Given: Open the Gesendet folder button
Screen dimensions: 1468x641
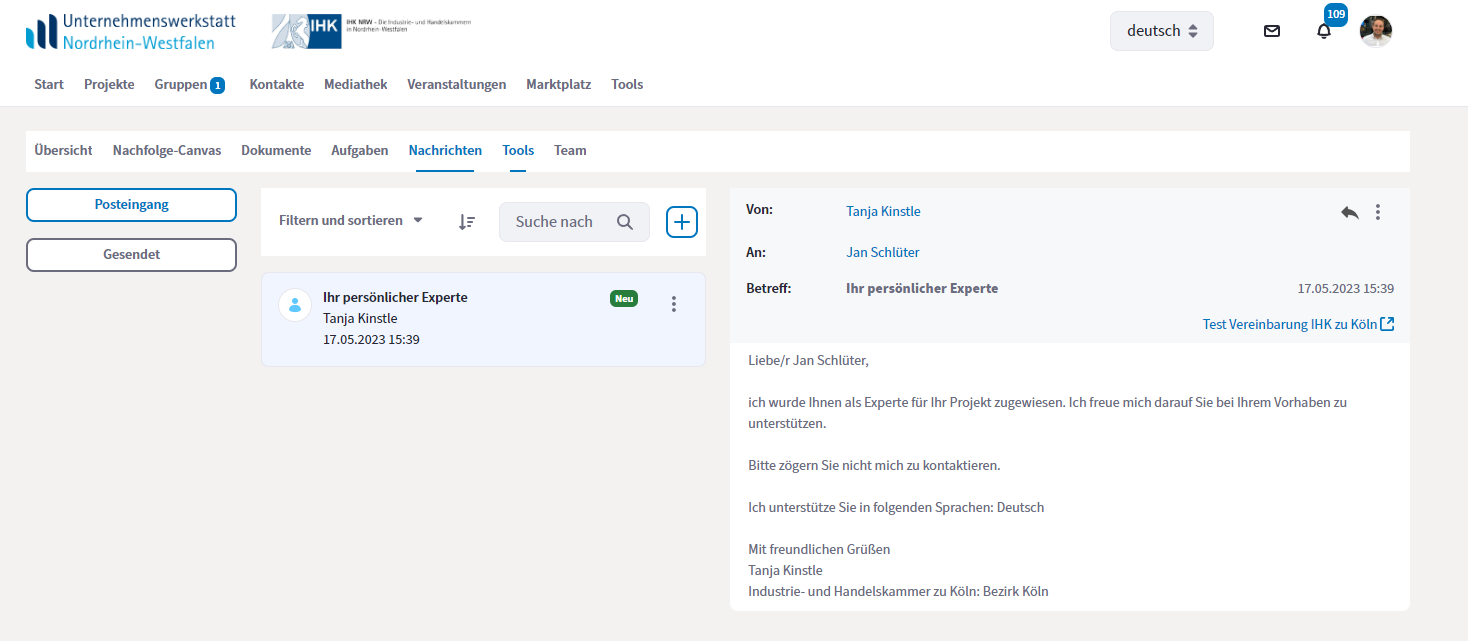Looking at the screenshot, I should click(131, 255).
